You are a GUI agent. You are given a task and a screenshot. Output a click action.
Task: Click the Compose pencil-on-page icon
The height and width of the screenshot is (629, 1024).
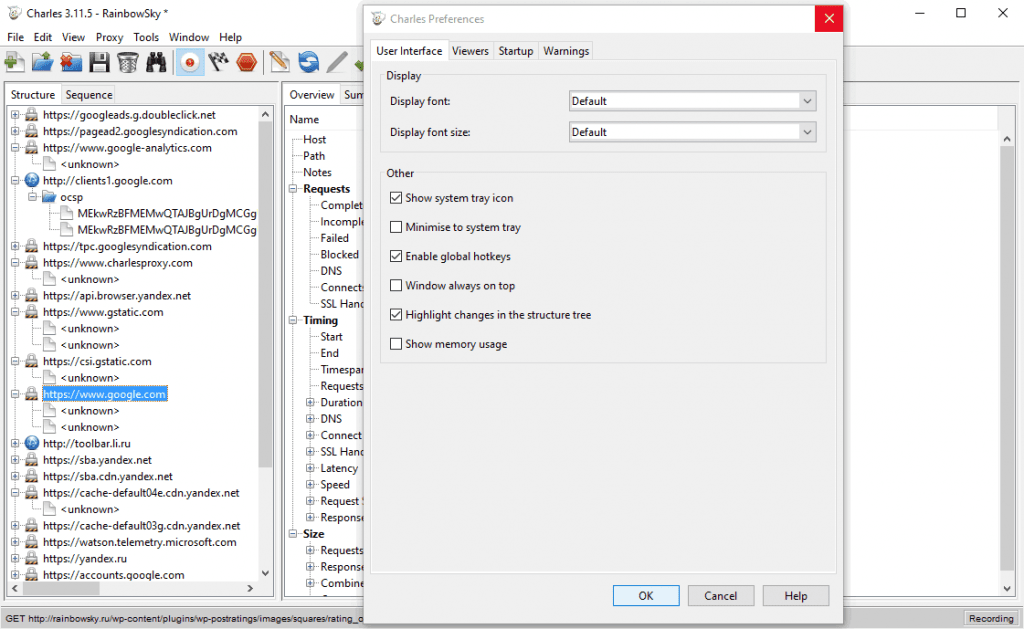280,63
